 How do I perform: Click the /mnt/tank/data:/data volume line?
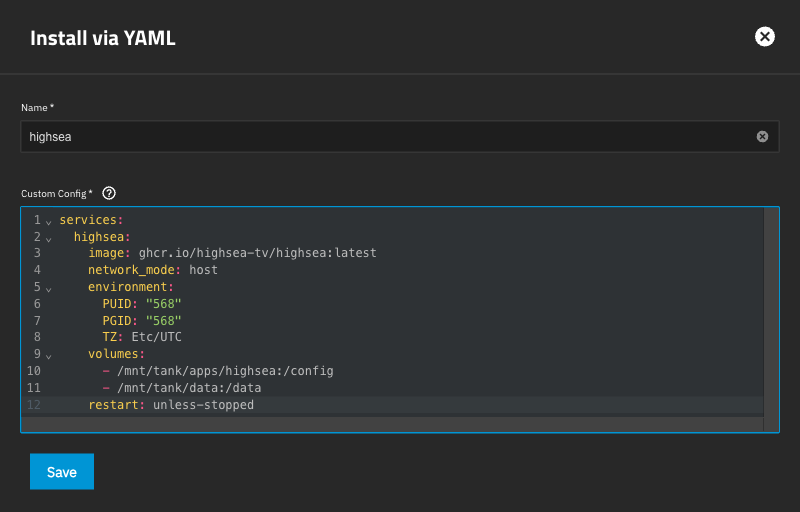[182, 388]
